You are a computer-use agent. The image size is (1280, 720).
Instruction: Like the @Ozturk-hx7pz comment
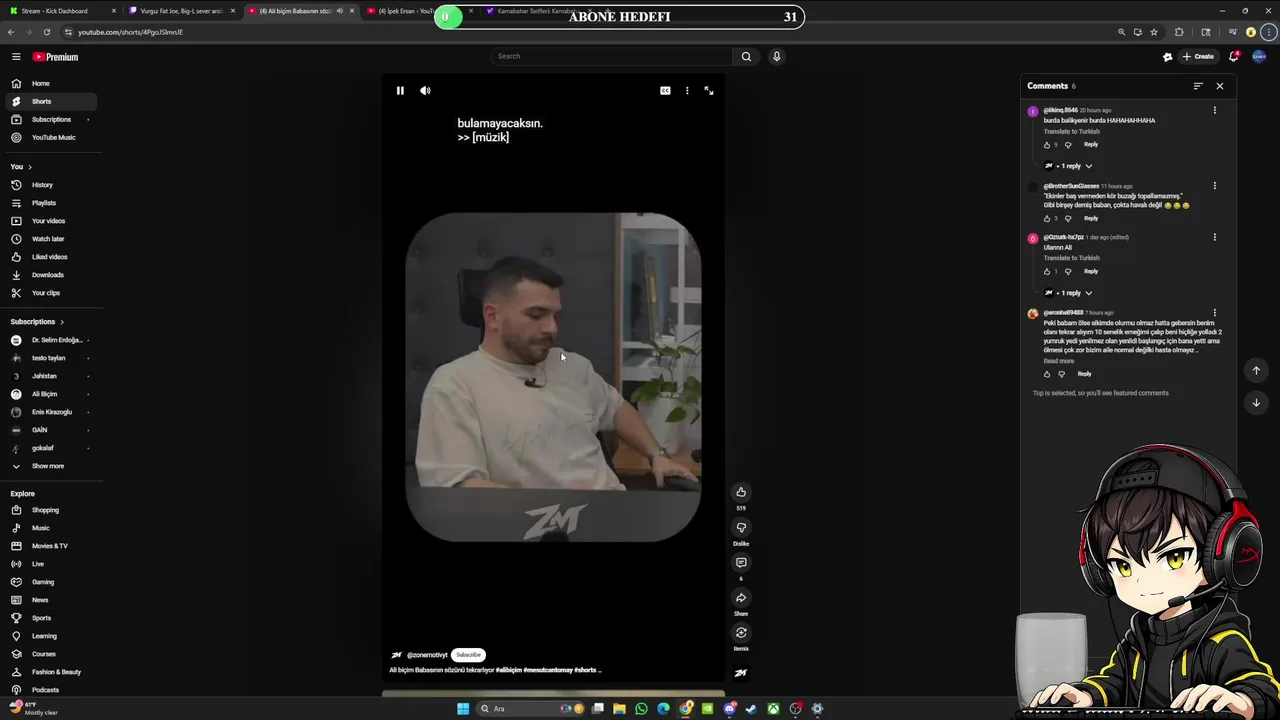tap(1047, 272)
